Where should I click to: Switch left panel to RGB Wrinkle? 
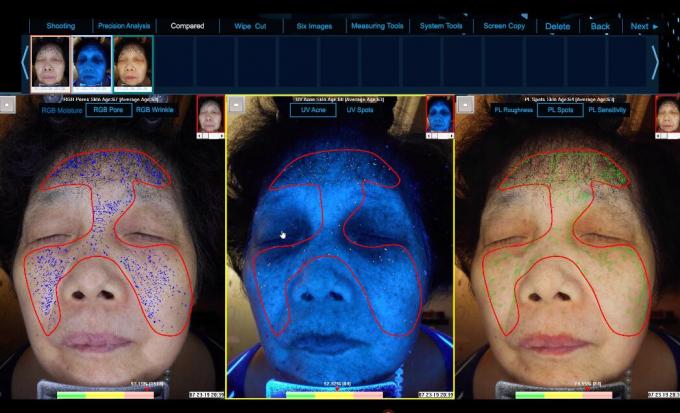155,110
